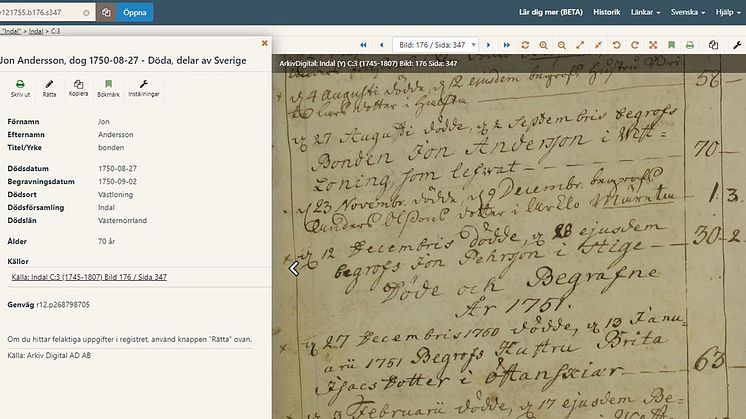The height and width of the screenshot is (419, 746).
Task: Rotate the image clockwise
Action: [634, 46]
